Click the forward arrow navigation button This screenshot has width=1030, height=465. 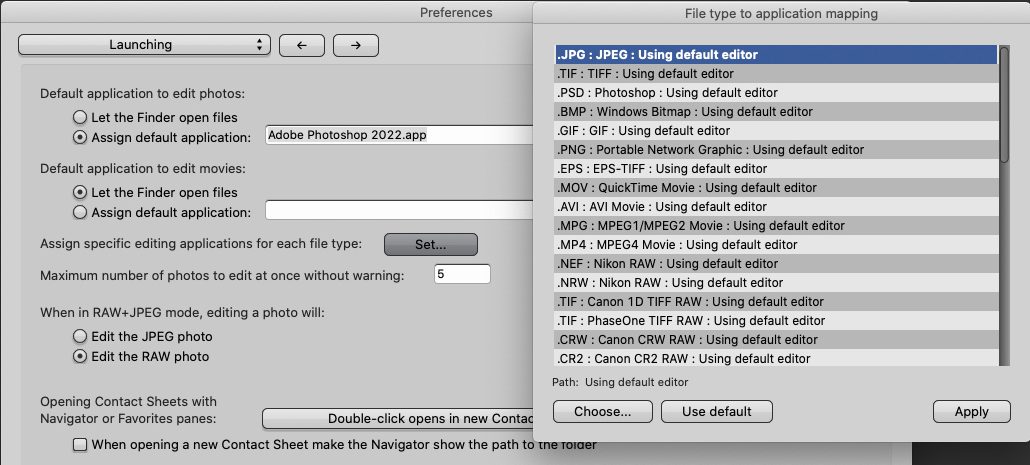click(x=355, y=45)
